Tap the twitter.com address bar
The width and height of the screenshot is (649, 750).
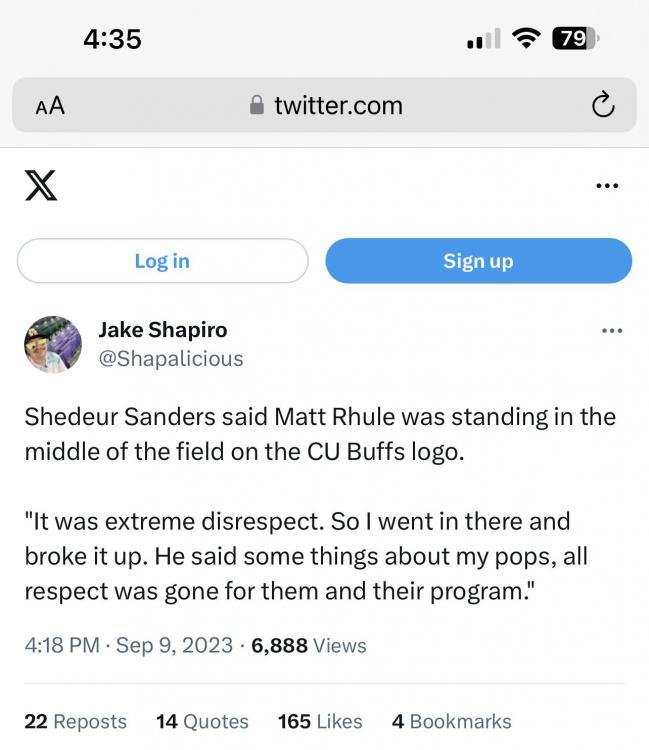pos(338,106)
